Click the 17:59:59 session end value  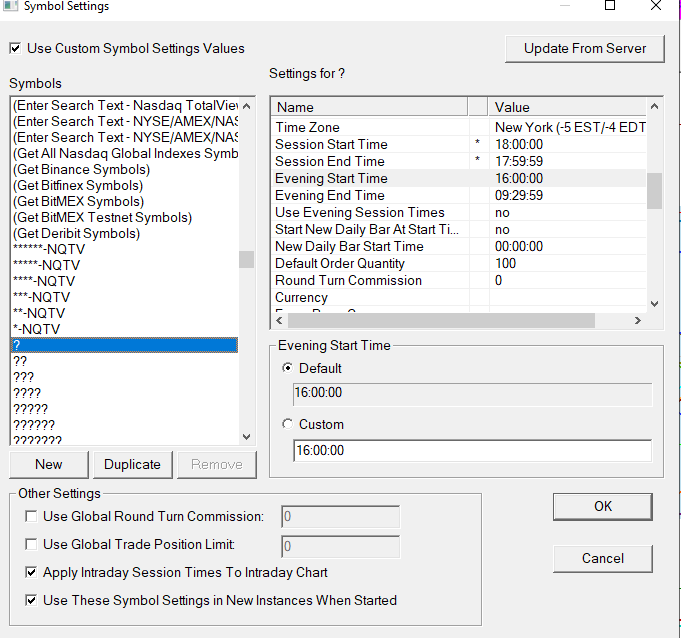click(x=519, y=161)
